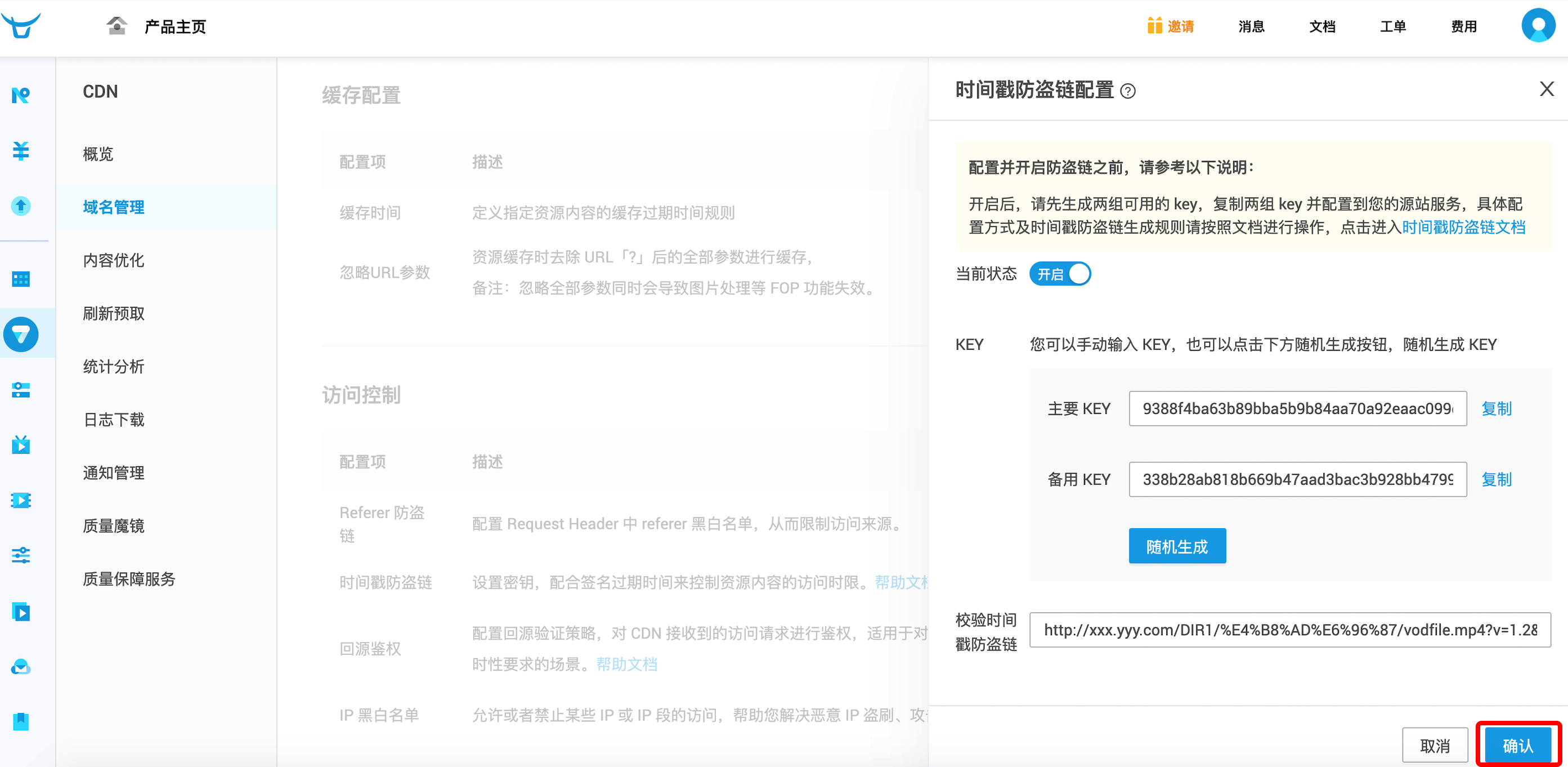The image size is (1568, 767).
Task: Copy 主要 KEY using its 复制 link
Action: tap(1497, 408)
